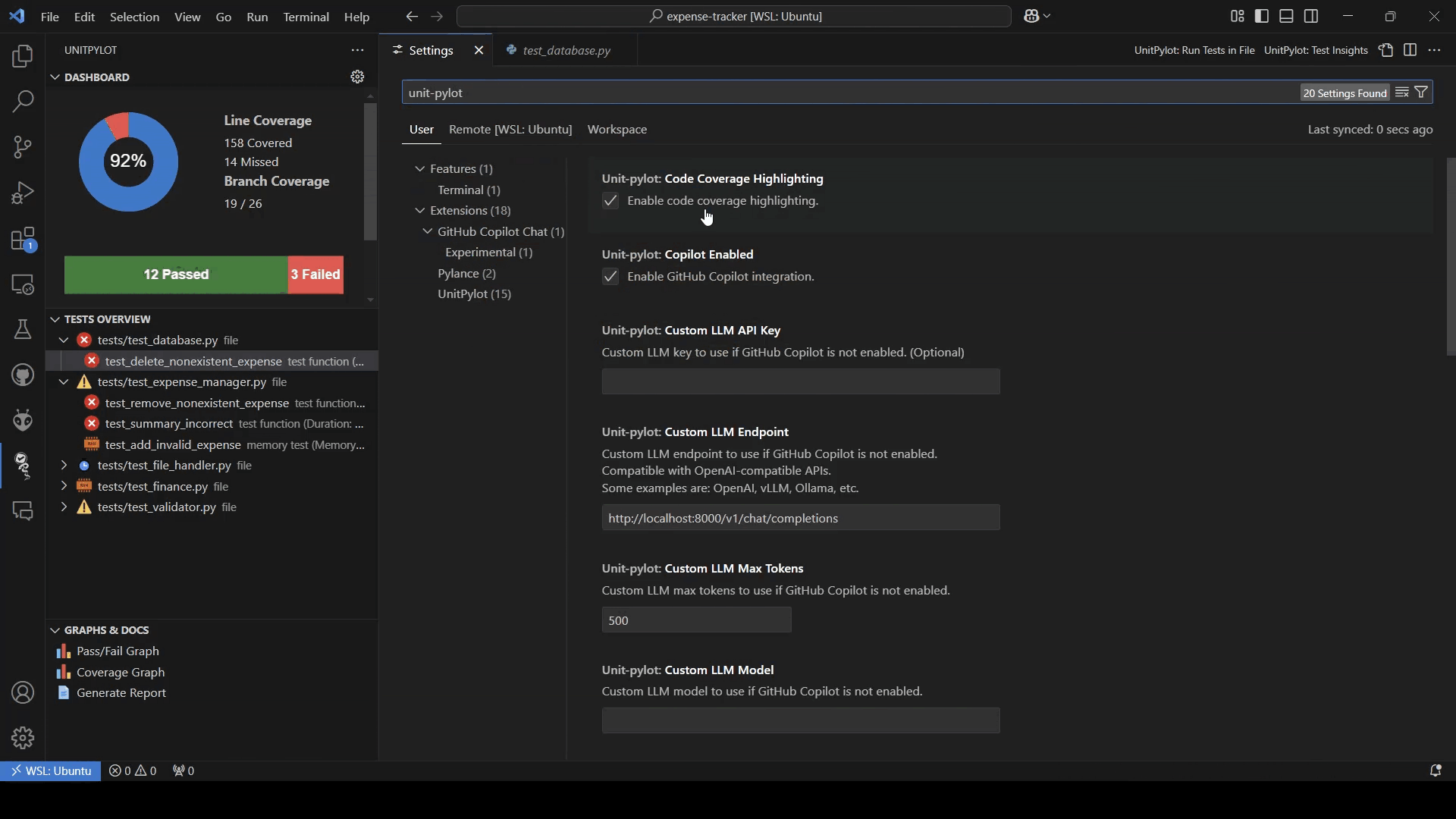
Task: Uncheck Enable code coverage highlighting
Action: 610,201
